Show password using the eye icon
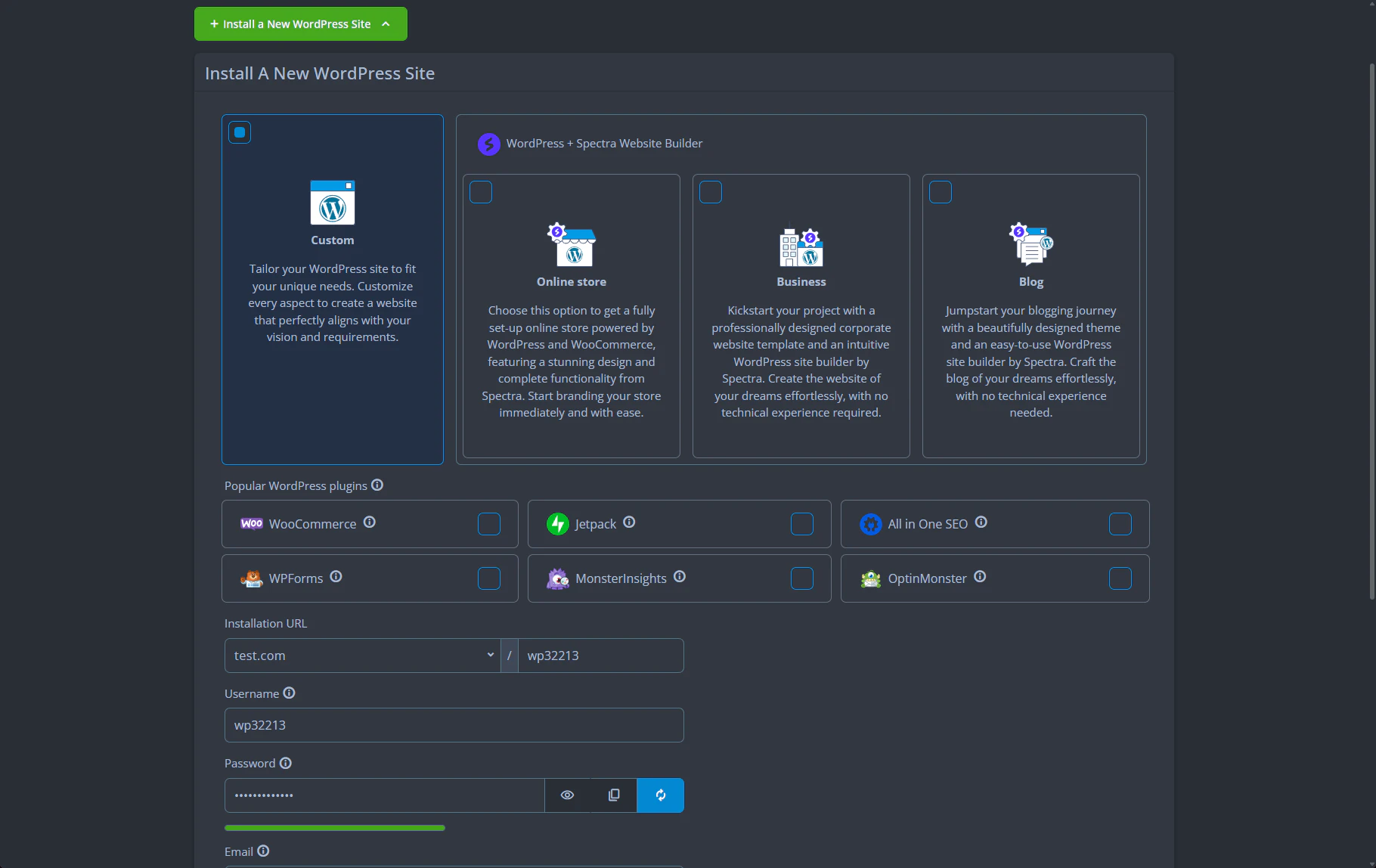 [567, 795]
